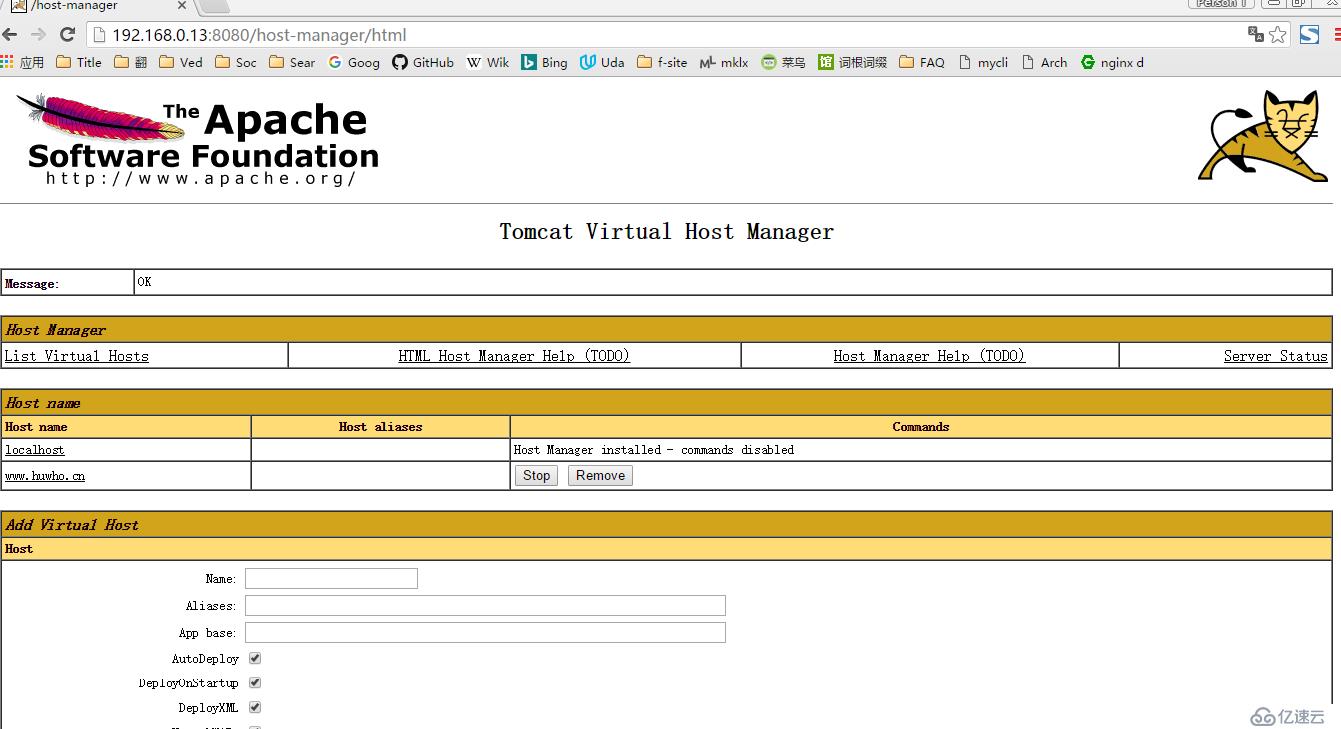Open the Server Status link
Screen dimensions: 1341x729
(x=1275, y=356)
